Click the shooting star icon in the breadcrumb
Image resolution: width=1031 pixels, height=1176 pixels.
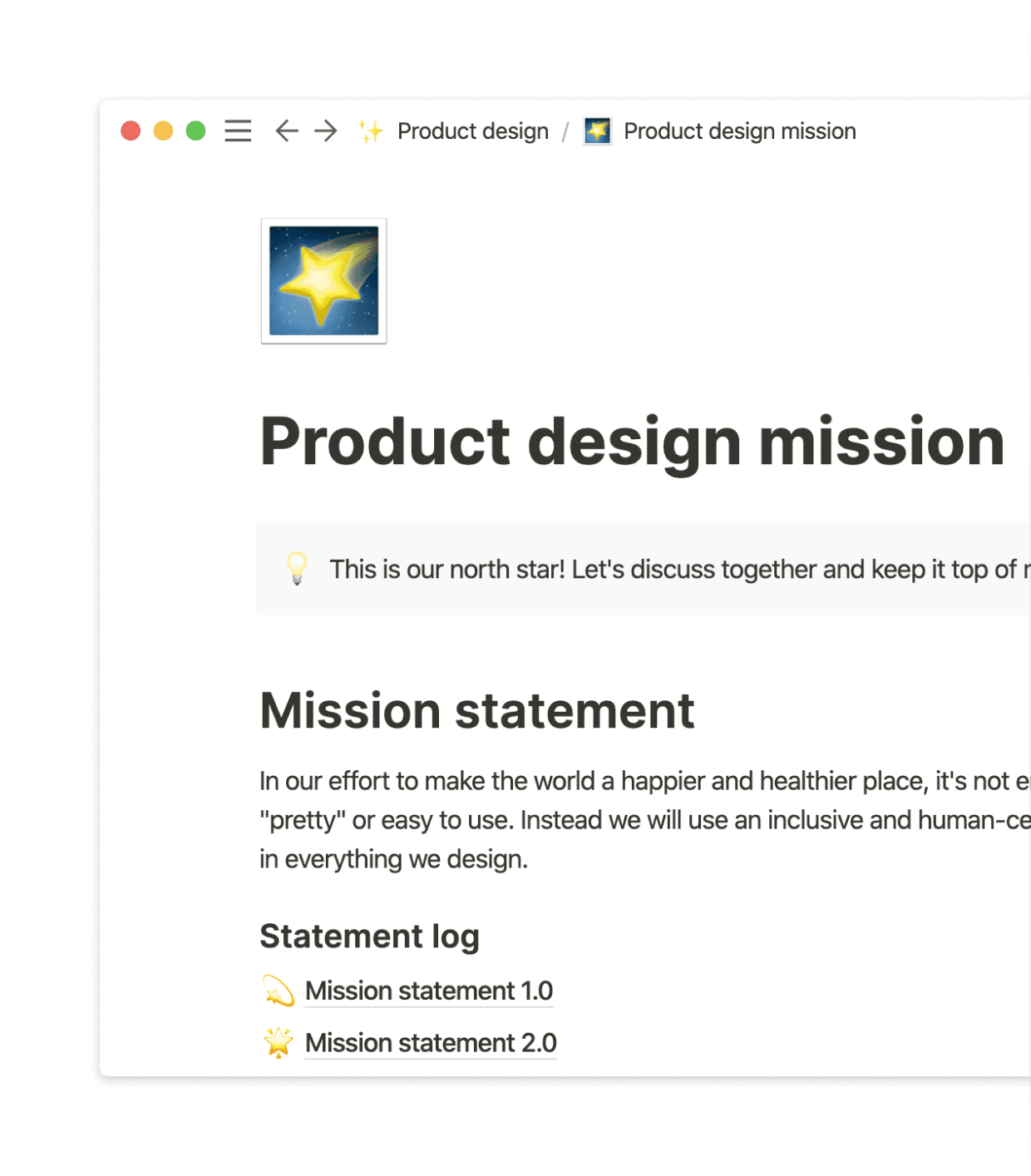[597, 131]
